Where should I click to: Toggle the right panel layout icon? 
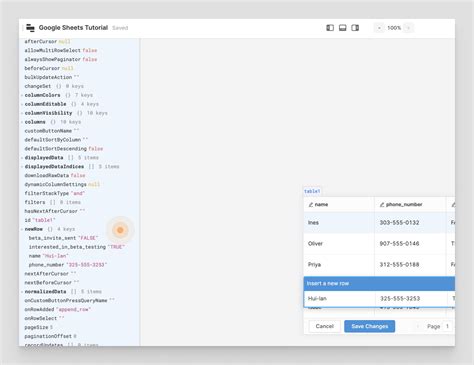[x=355, y=28]
